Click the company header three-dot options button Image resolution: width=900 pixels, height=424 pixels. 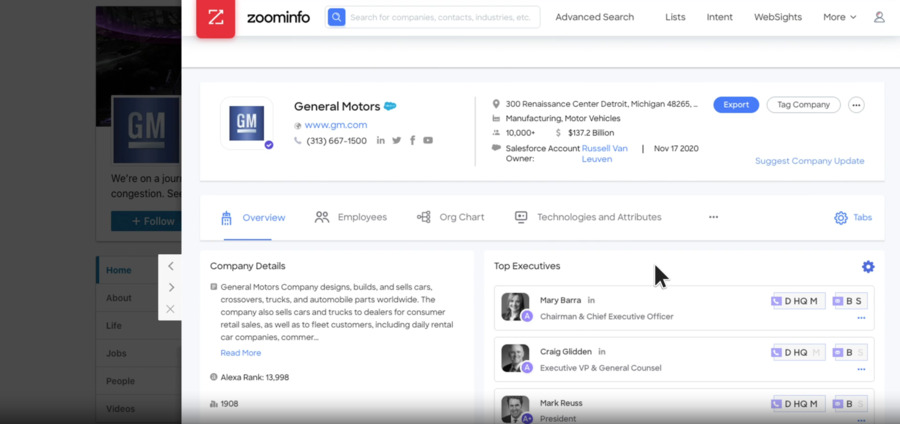coord(856,105)
